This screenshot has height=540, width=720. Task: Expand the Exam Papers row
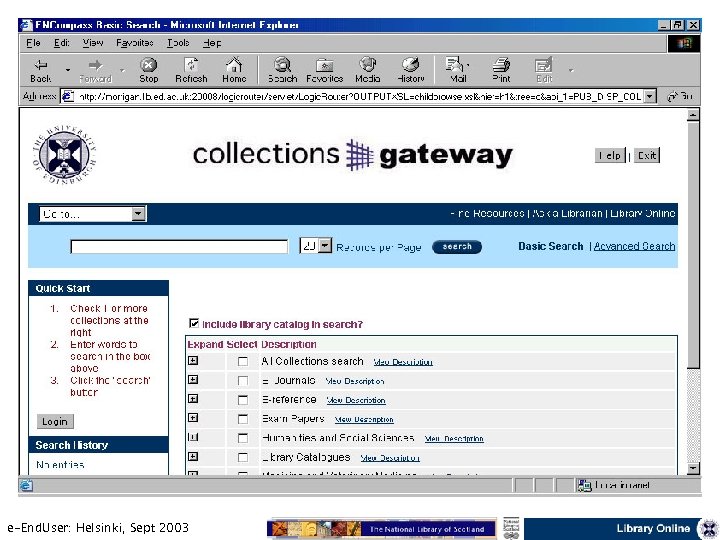click(x=193, y=418)
